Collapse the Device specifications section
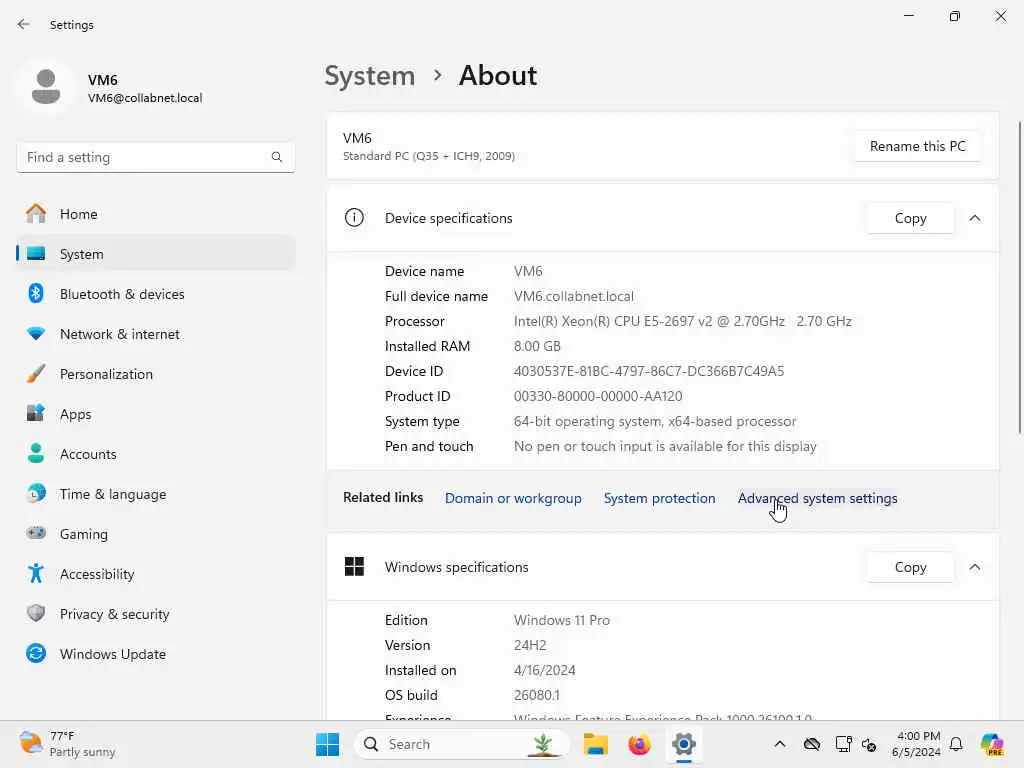Image resolution: width=1024 pixels, height=768 pixels. pyautogui.click(x=974, y=218)
